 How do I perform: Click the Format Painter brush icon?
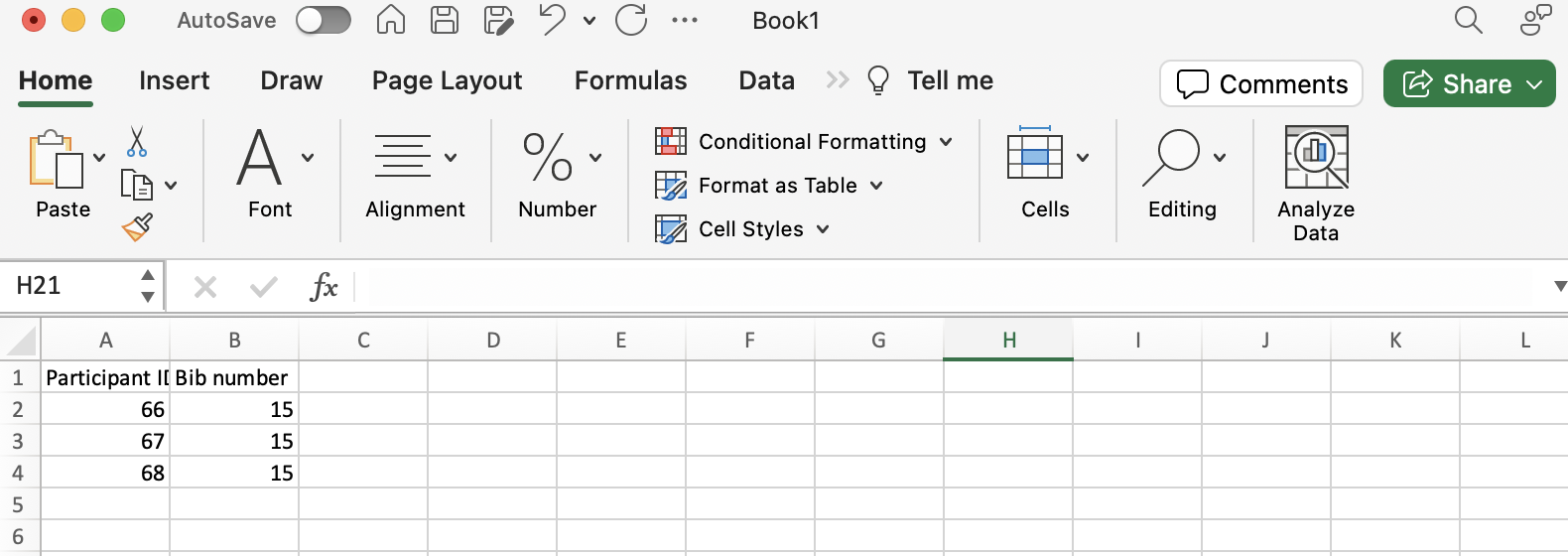click(x=137, y=227)
